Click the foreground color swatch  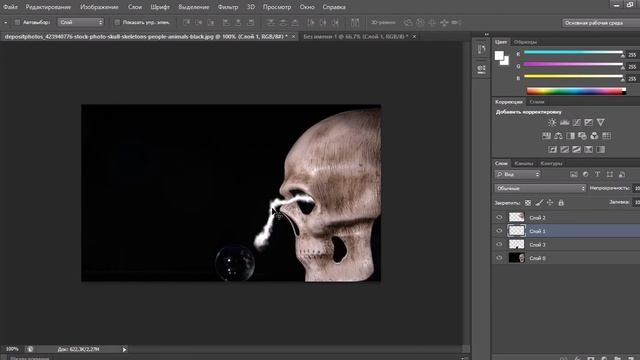pos(499,56)
